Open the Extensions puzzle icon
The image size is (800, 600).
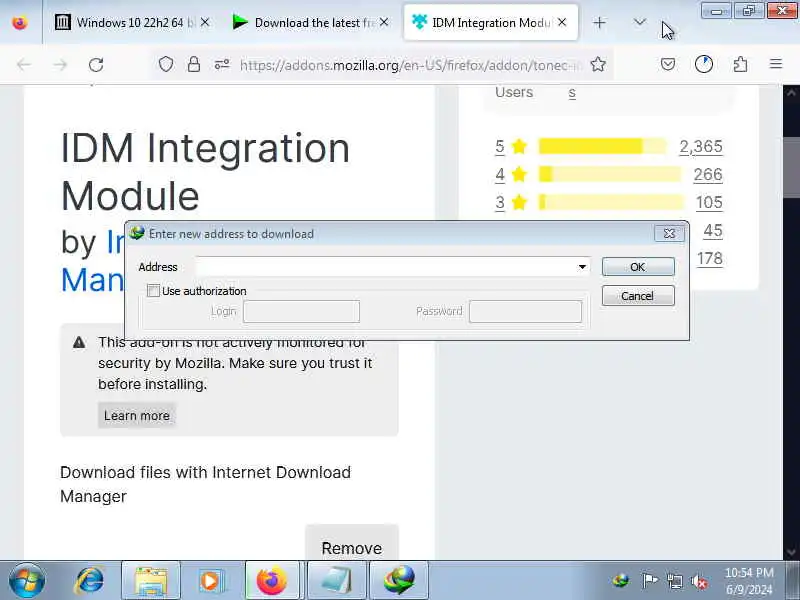(740, 64)
